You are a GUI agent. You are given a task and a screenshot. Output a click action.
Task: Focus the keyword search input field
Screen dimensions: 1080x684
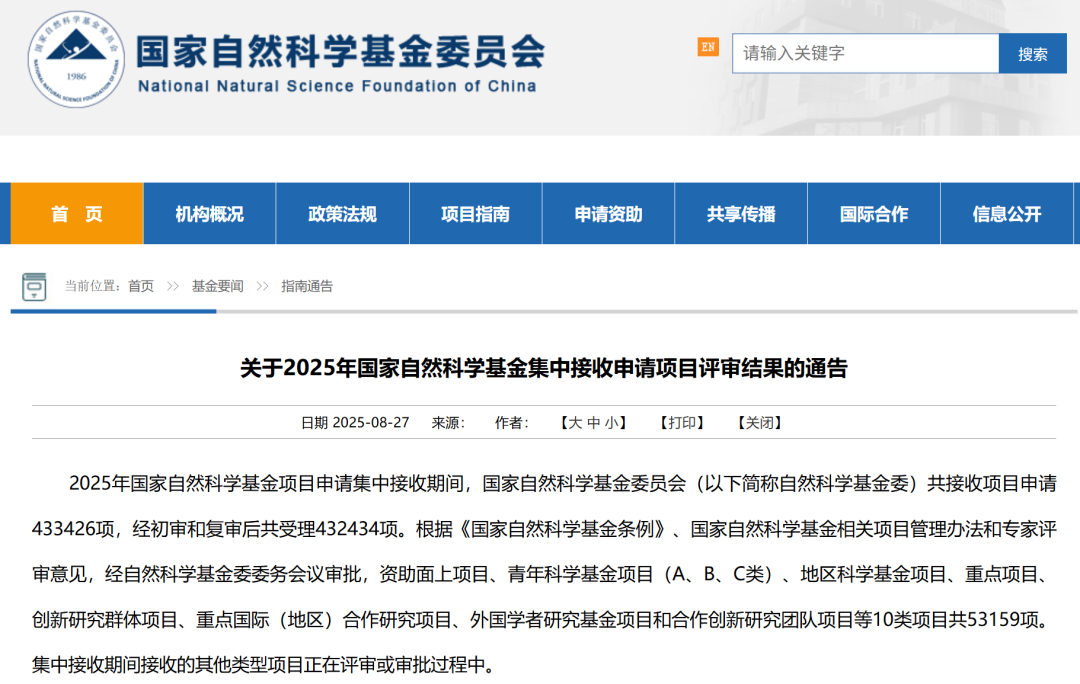[864, 53]
